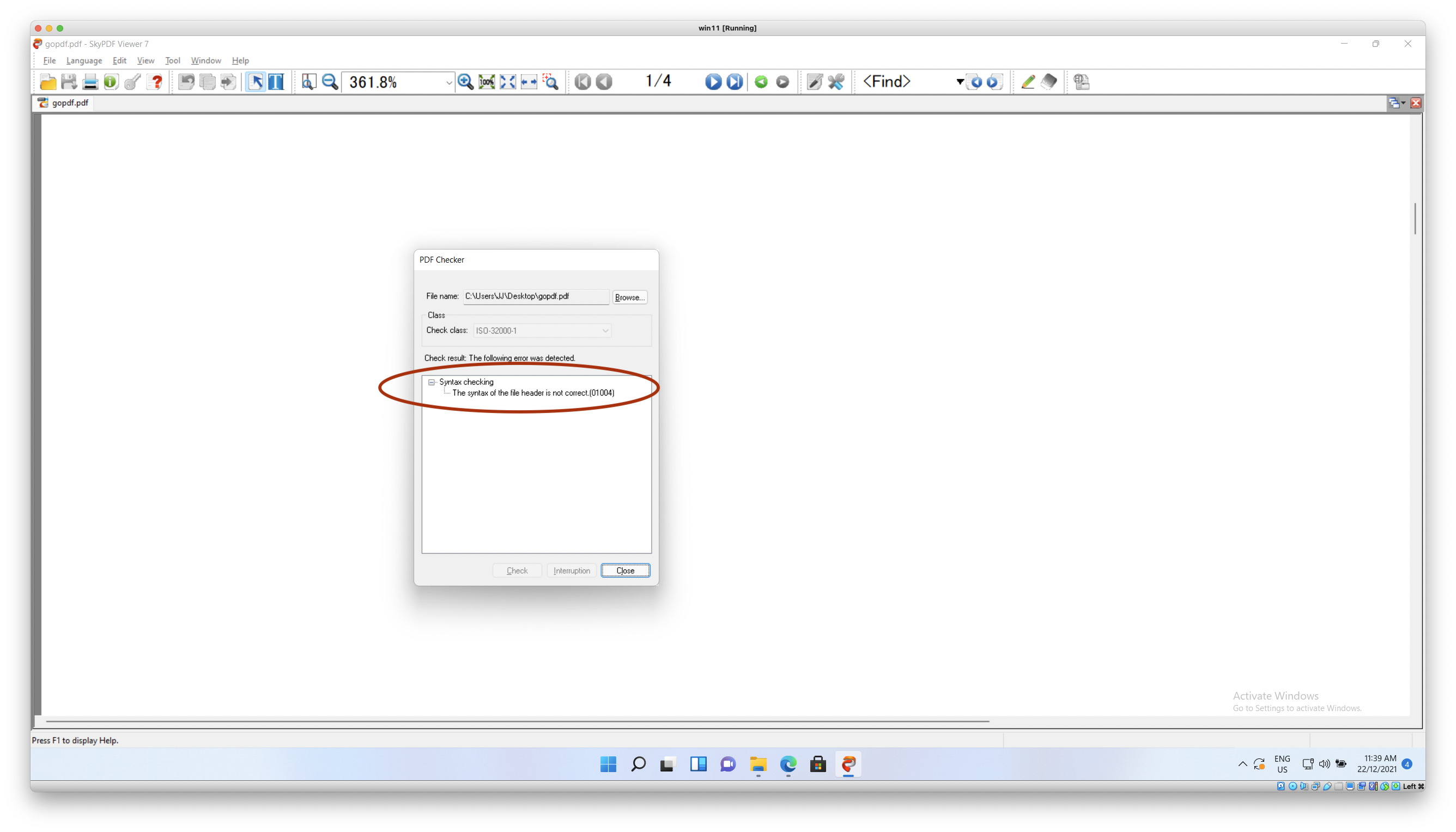1456x832 pixels.
Task: Browse for a different PDF file
Action: click(x=629, y=297)
